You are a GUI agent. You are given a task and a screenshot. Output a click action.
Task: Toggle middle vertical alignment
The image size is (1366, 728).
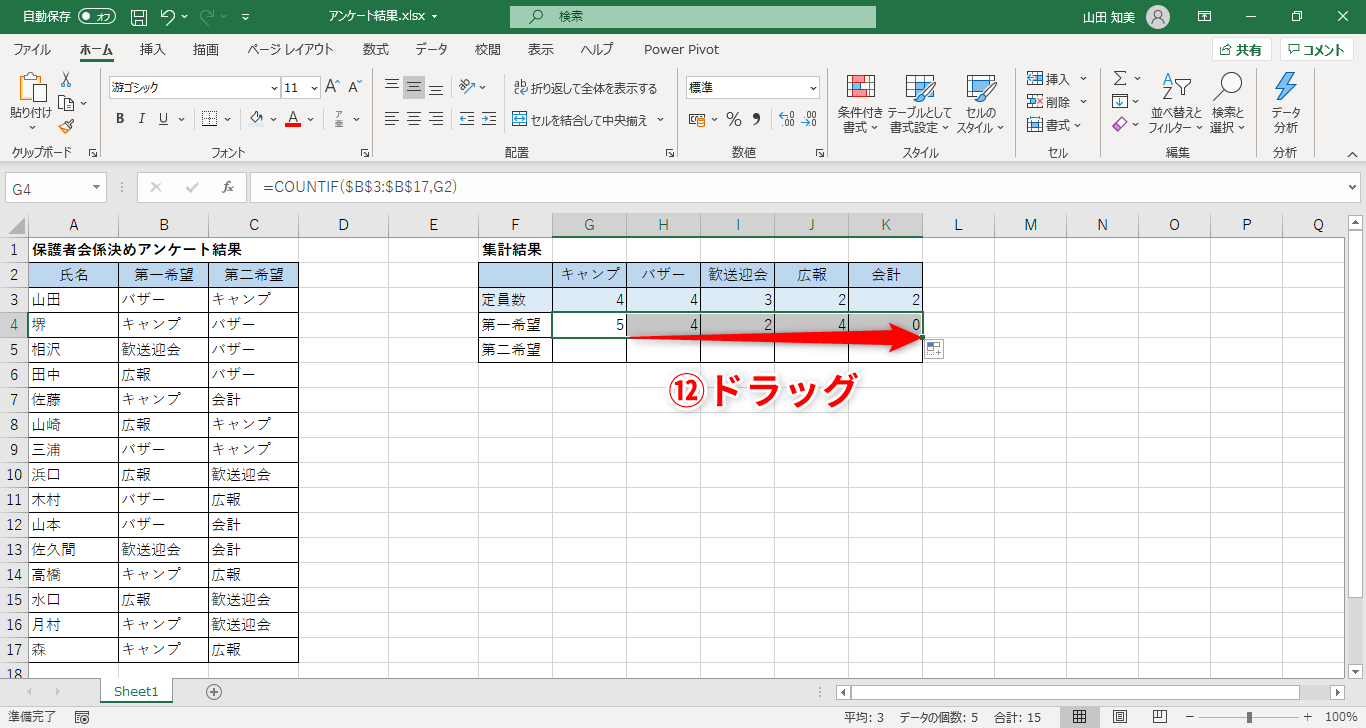point(414,87)
